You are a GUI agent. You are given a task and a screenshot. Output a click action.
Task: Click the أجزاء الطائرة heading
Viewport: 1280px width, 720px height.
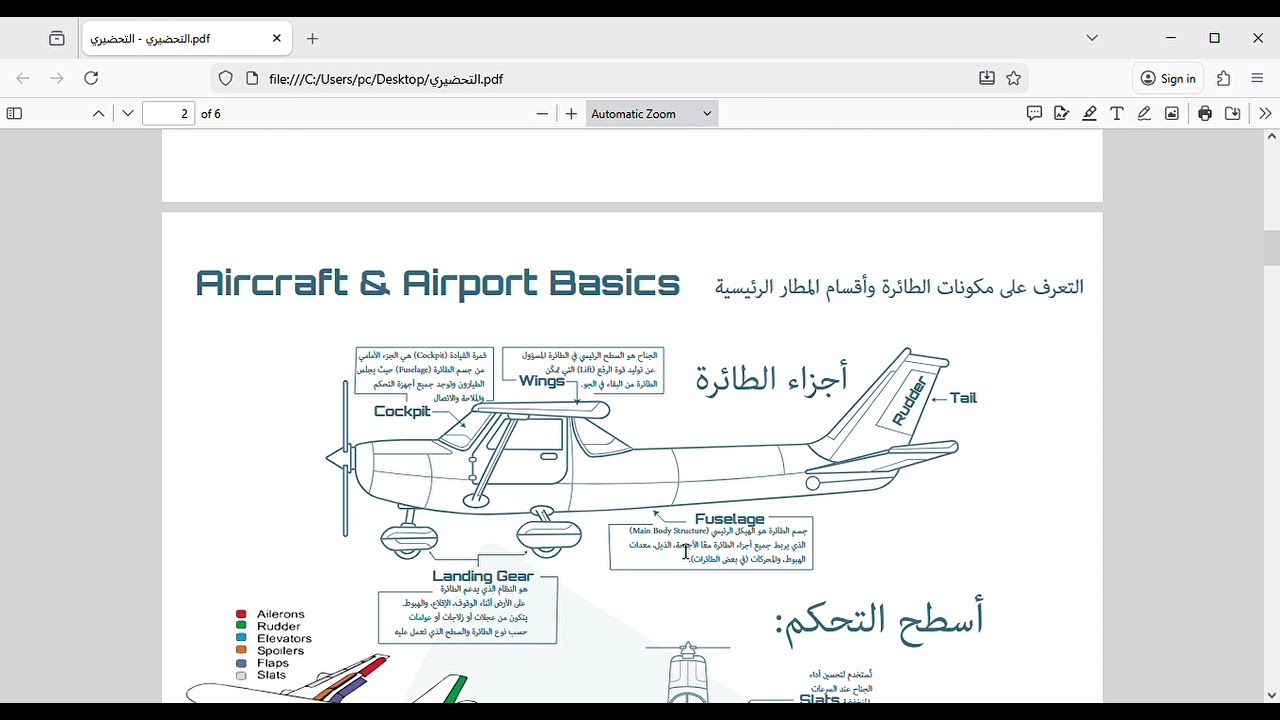point(772,379)
